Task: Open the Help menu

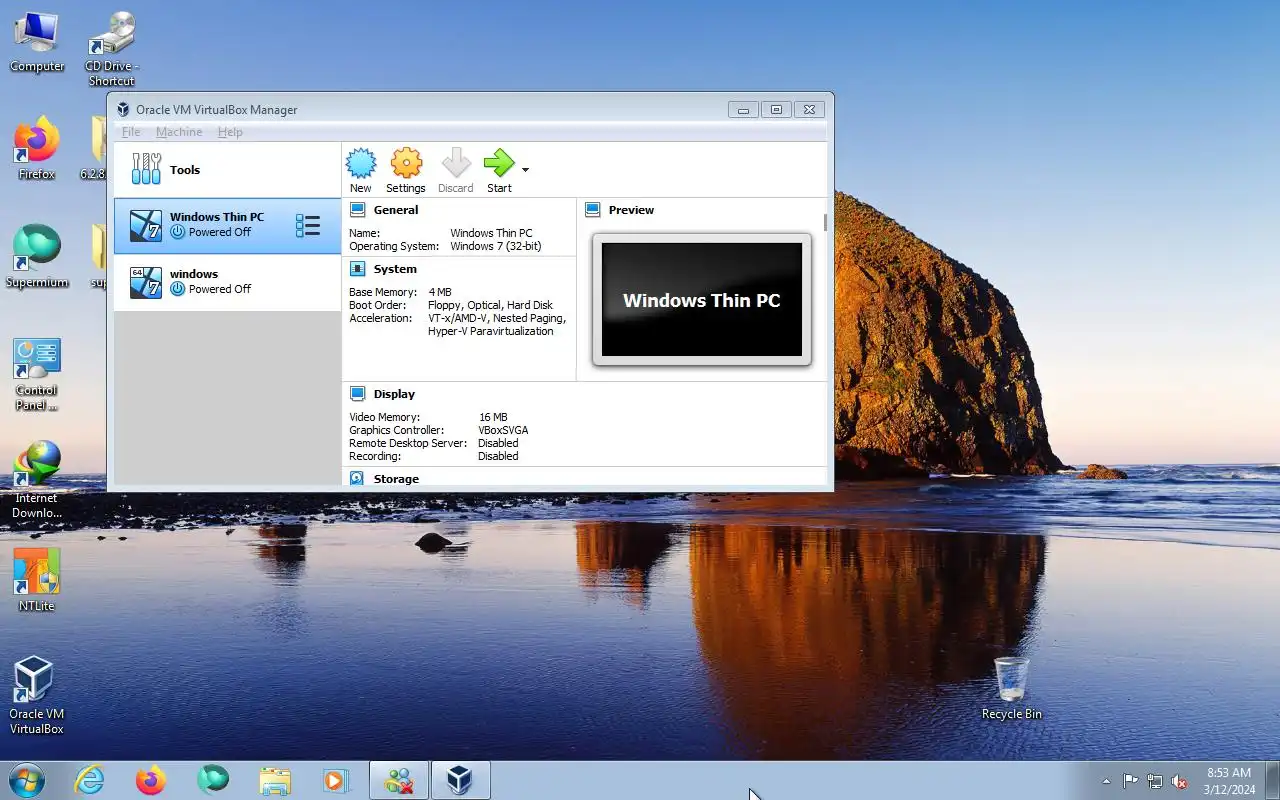Action: (230, 132)
